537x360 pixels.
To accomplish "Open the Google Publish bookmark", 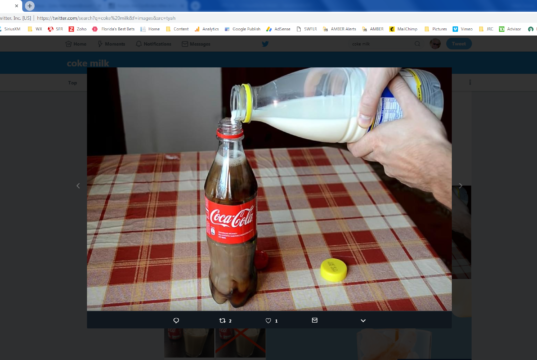I will tap(242, 29).
